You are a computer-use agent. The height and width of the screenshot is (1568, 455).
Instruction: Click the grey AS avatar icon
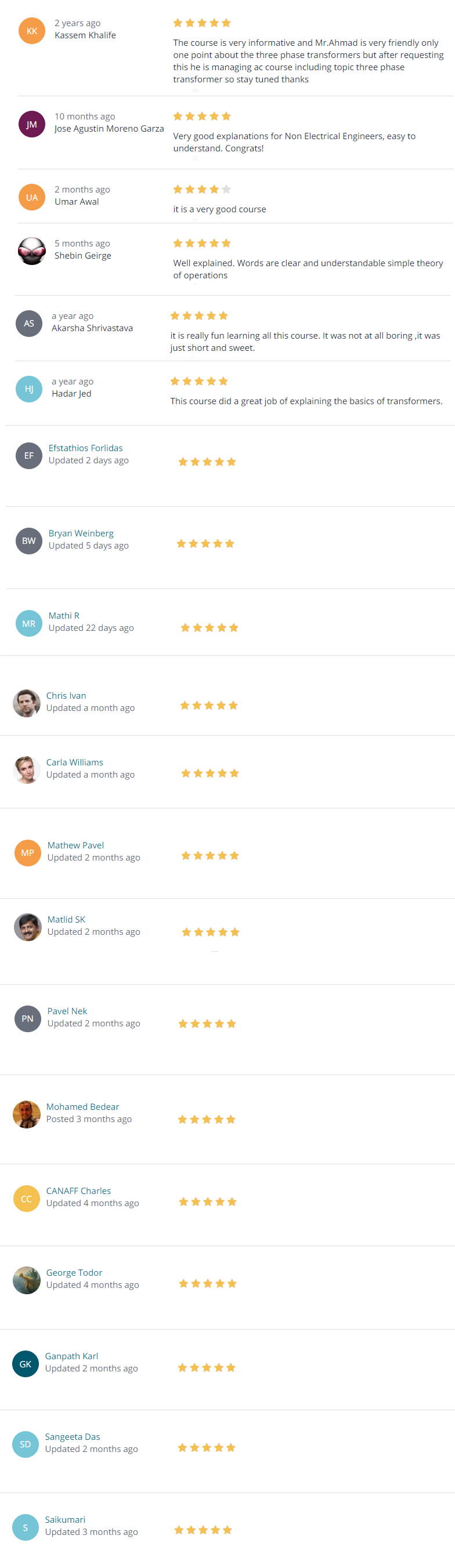coord(28,323)
